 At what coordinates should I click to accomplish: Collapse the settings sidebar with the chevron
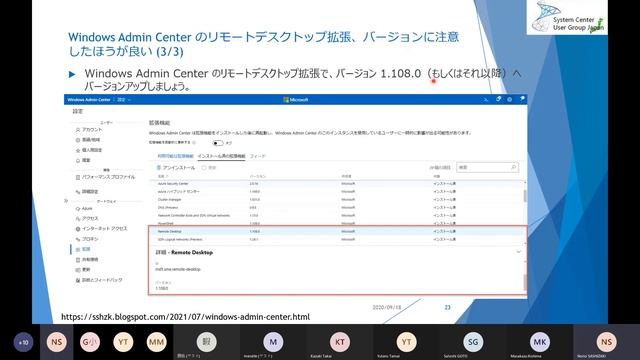click(x=66, y=201)
